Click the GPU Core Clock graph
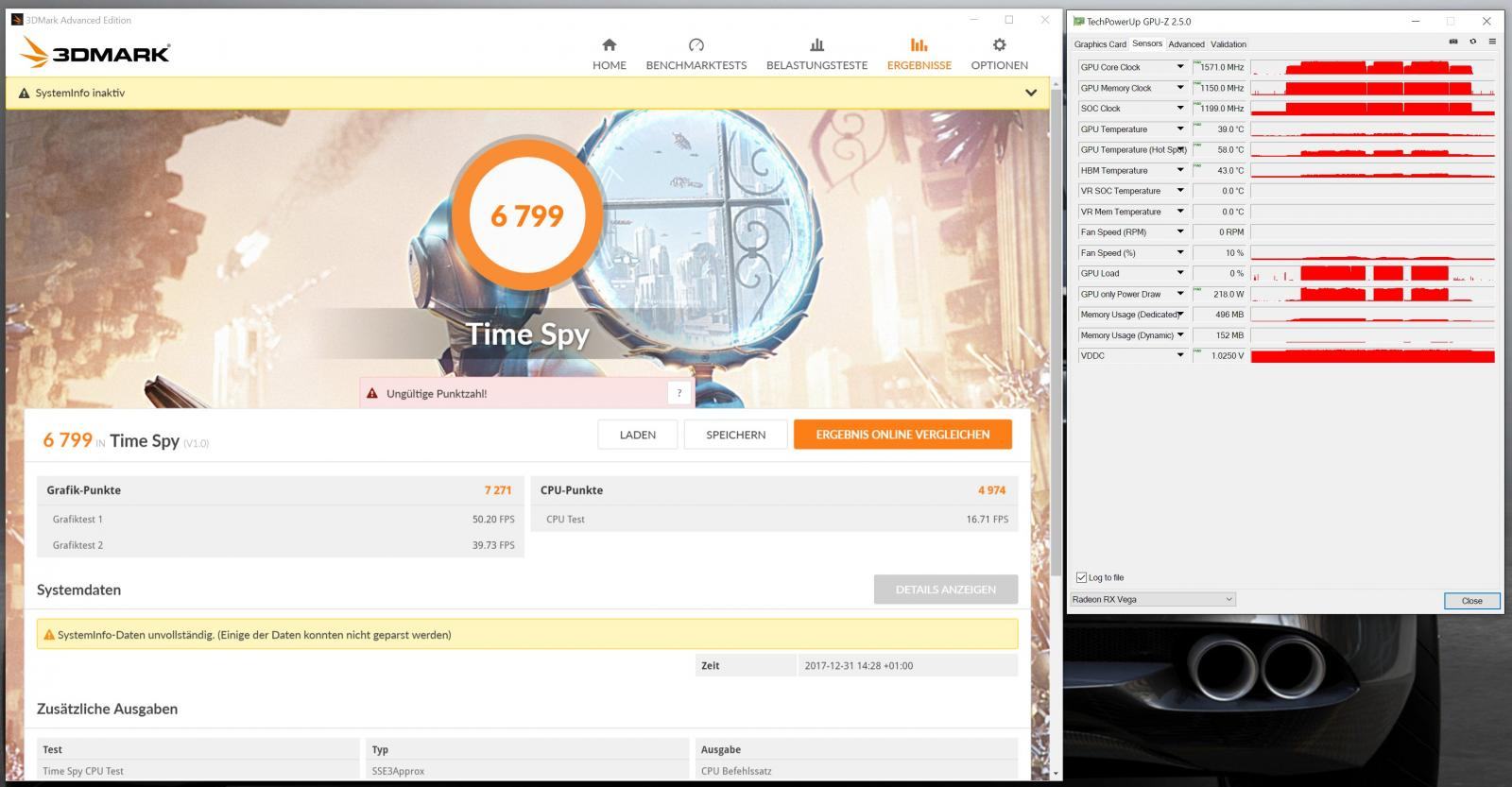Image resolution: width=1512 pixels, height=787 pixels. point(1372,67)
